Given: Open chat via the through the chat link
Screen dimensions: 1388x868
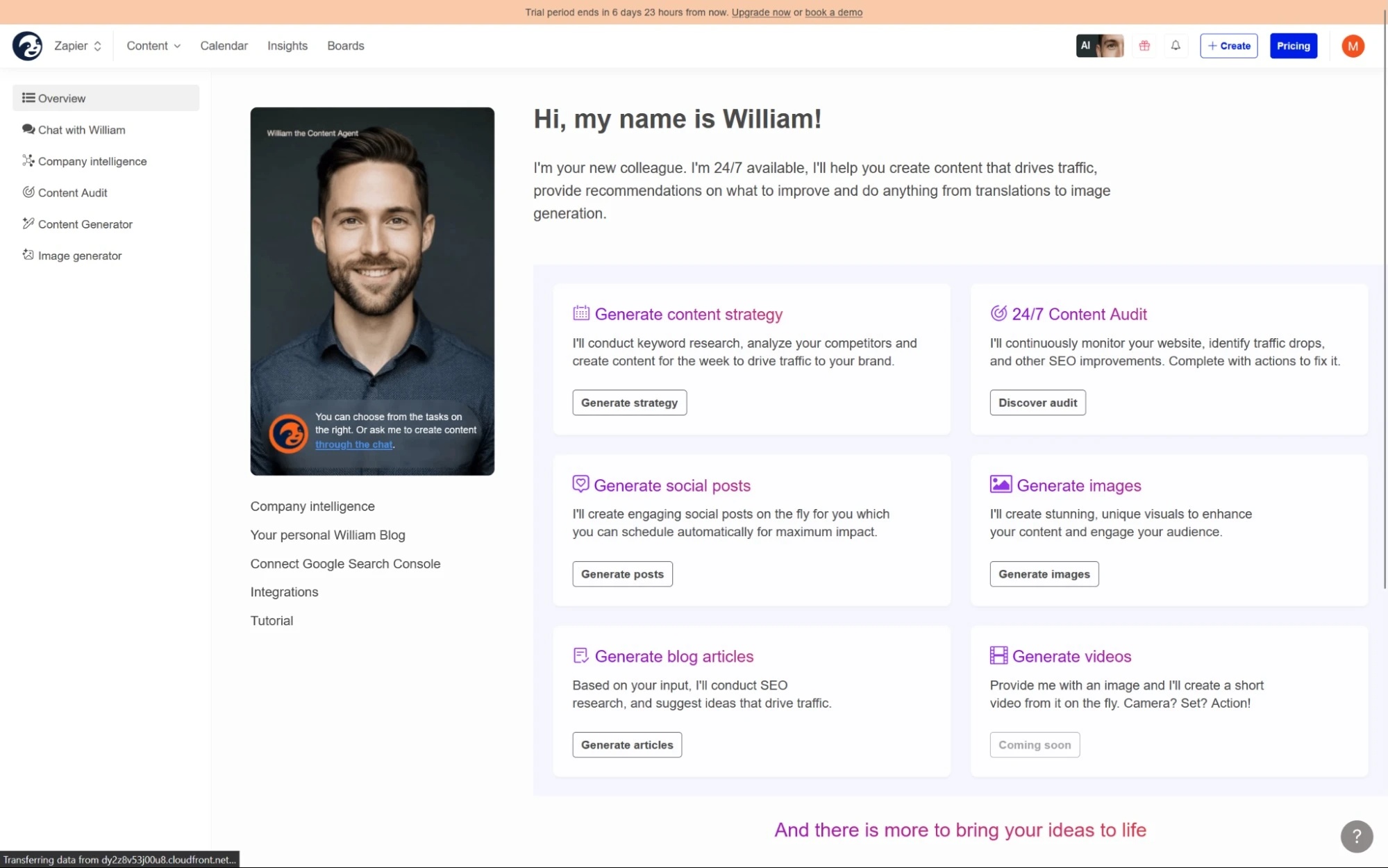Looking at the screenshot, I should tap(354, 444).
